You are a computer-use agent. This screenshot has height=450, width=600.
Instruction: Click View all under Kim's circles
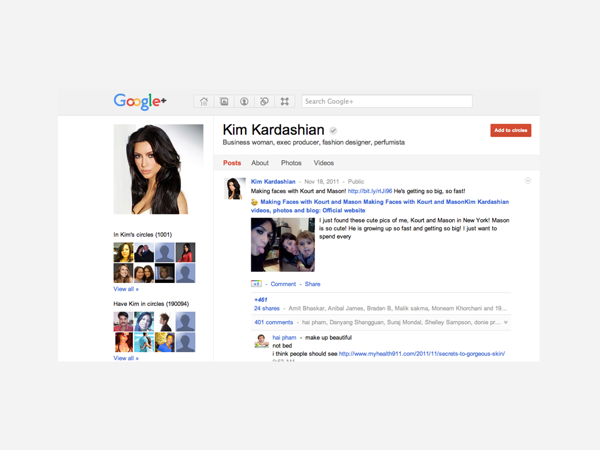126,289
